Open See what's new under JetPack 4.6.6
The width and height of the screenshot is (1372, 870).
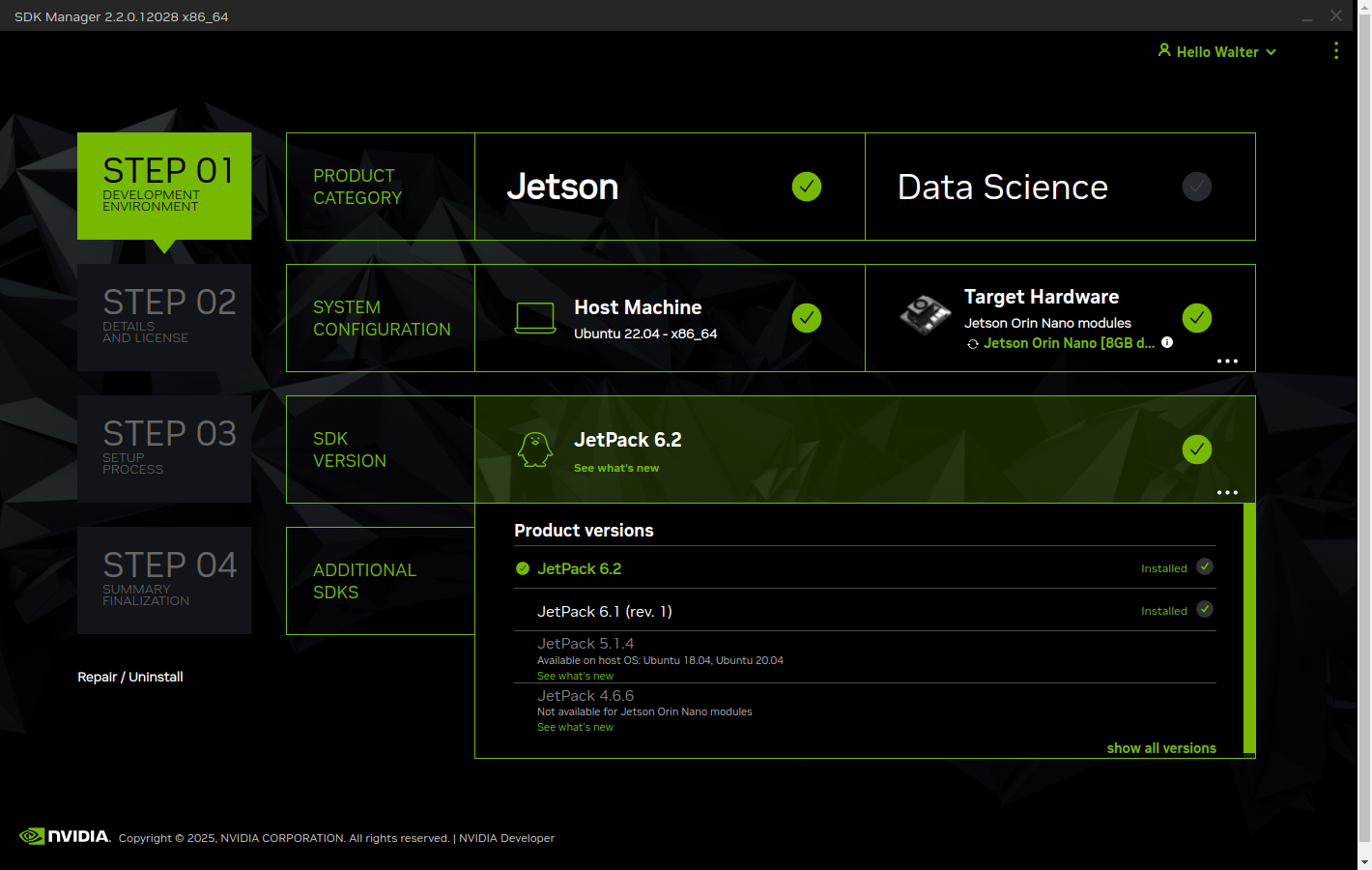click(x=575, y=727)
